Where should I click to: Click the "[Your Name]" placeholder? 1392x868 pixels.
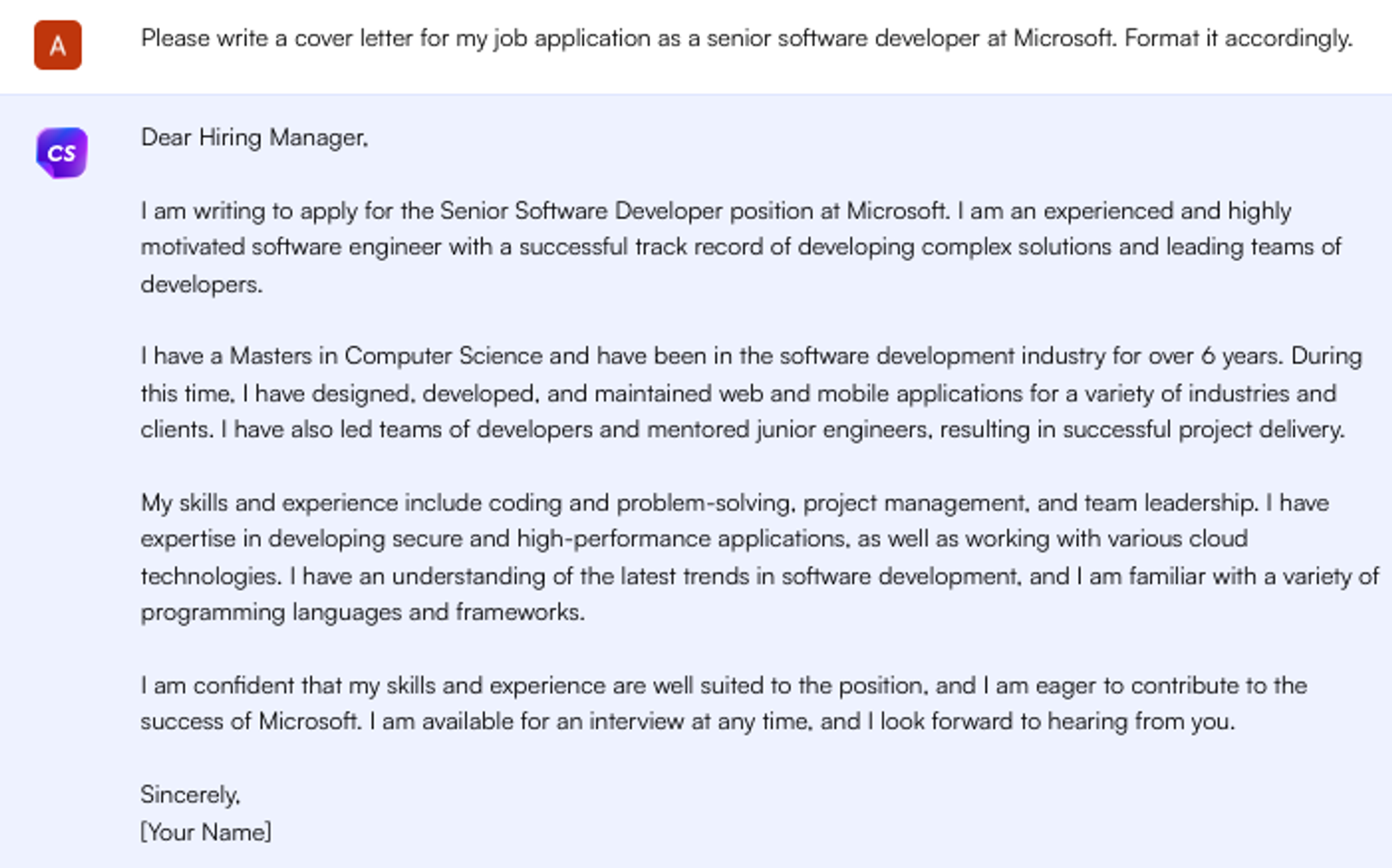205,832
